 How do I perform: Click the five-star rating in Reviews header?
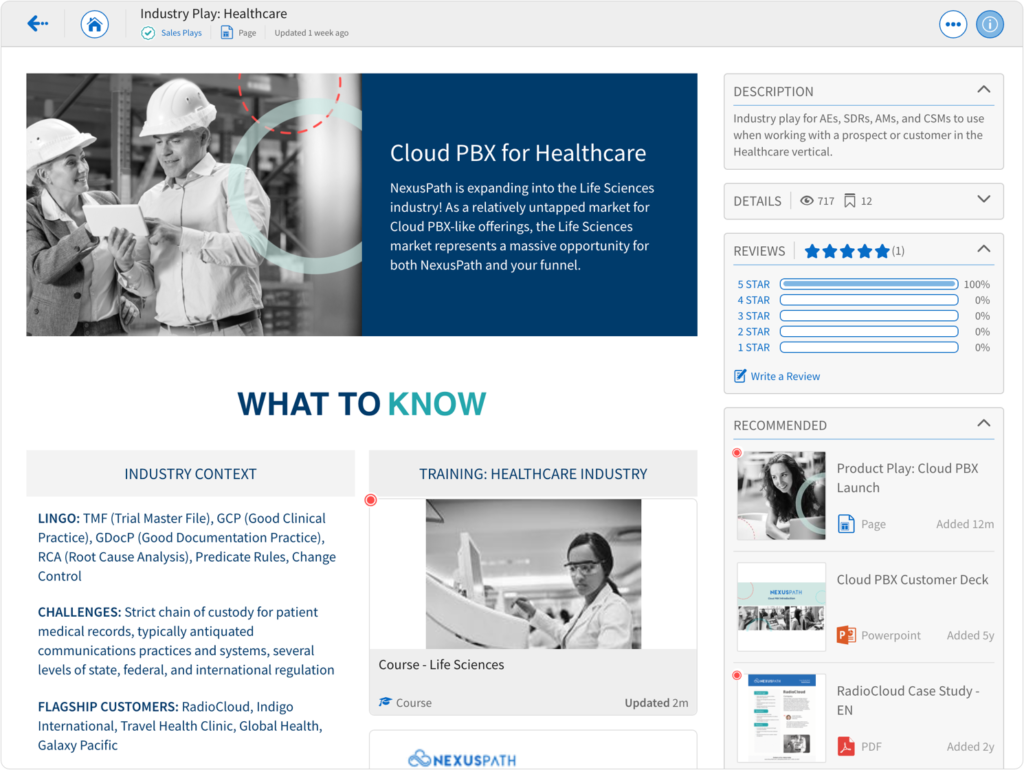click(847, 251)
